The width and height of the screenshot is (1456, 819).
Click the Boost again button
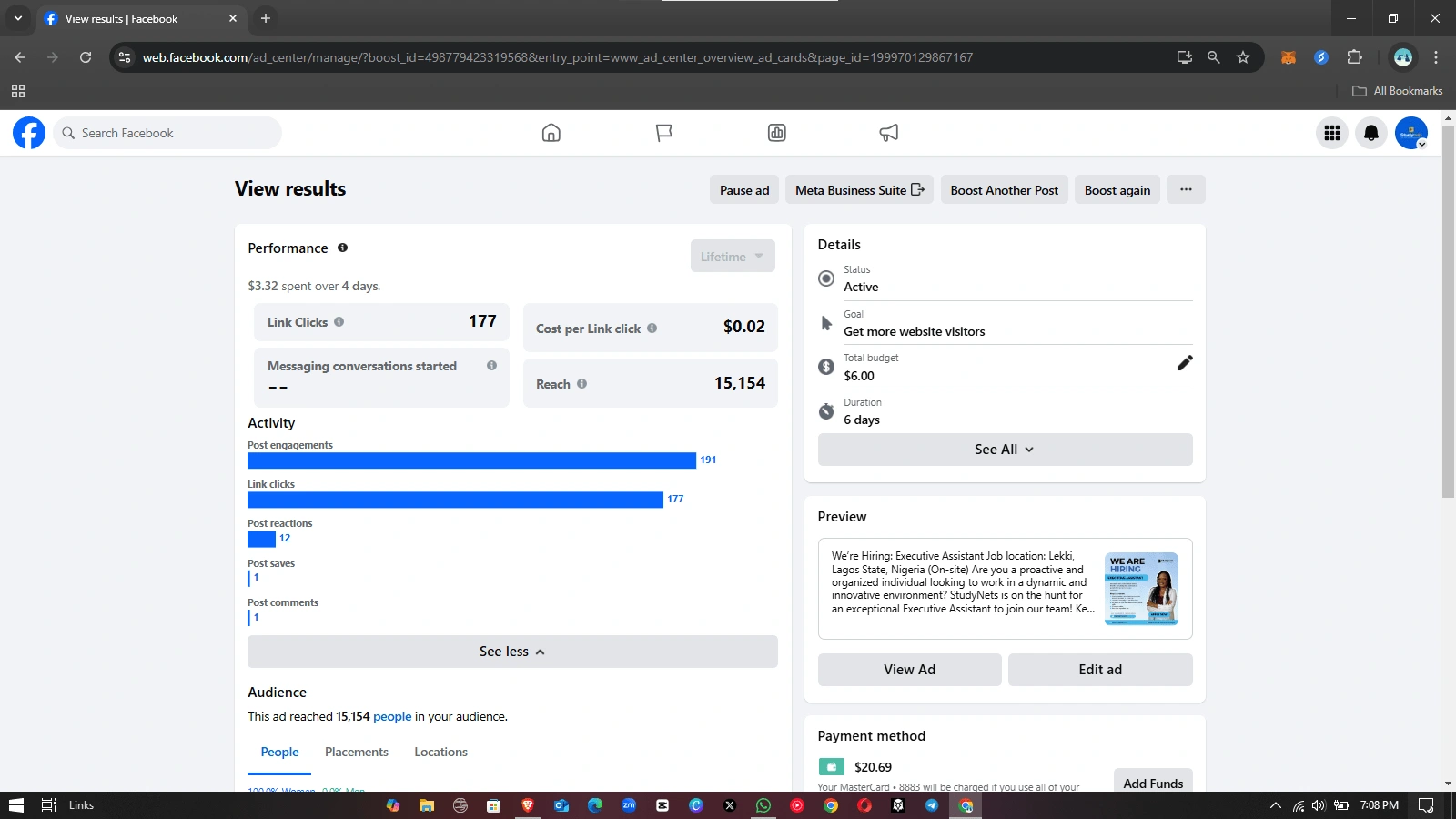click(1117, 190)
